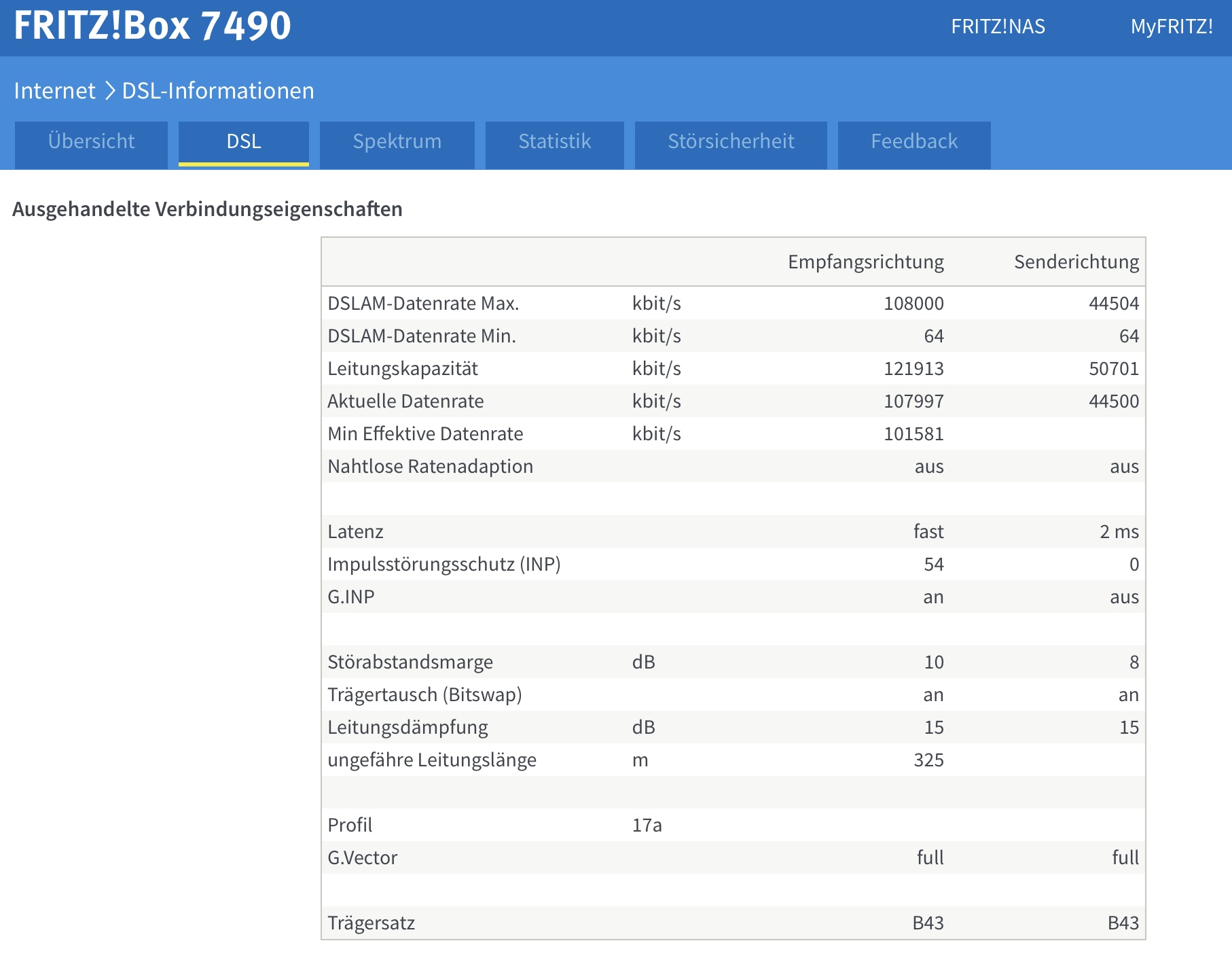Click the Leitungskapazität row label
Viewport: 1232px width, 960px height.
pos(403,368)
